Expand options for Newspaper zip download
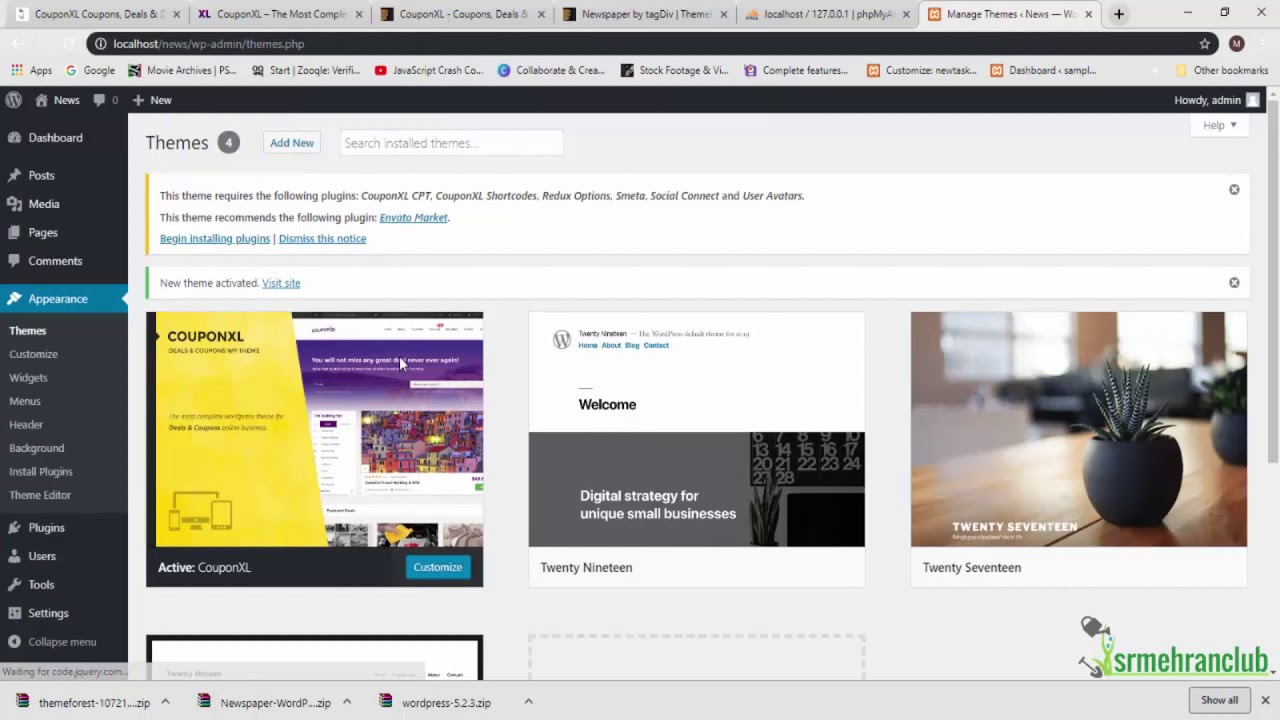 pos(347,702)
